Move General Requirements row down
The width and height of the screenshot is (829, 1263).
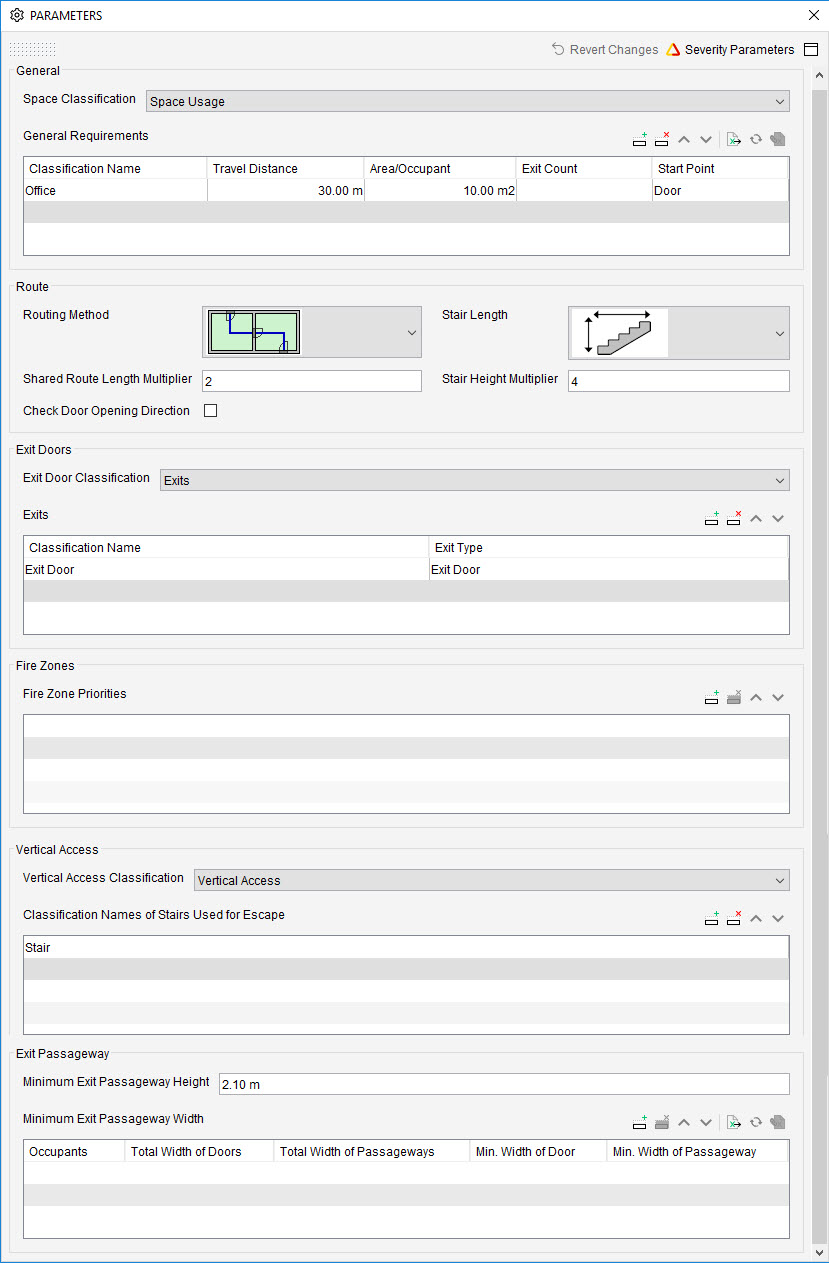pyautogui.click(x=706, y=140)
